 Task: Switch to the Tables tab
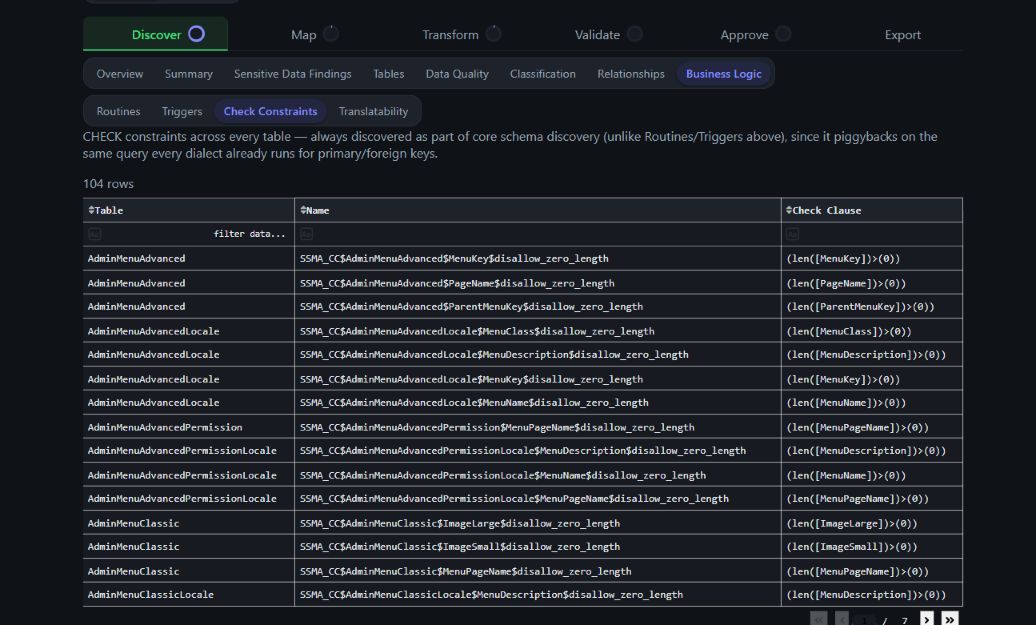[x=388, y=74]
